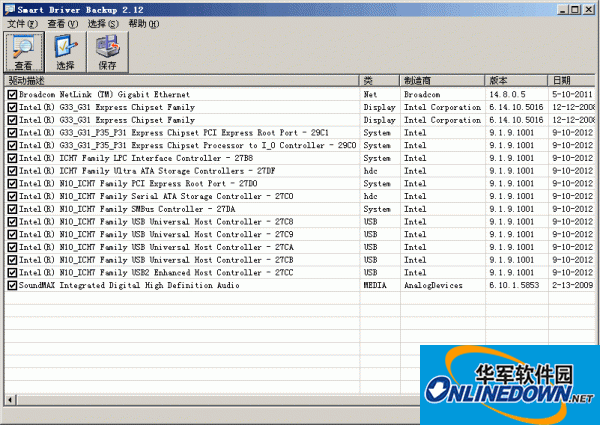600x425 pixels.
Task: Uncheck USB2 Enhanced Host Controller 27CC
Action: 12,273
